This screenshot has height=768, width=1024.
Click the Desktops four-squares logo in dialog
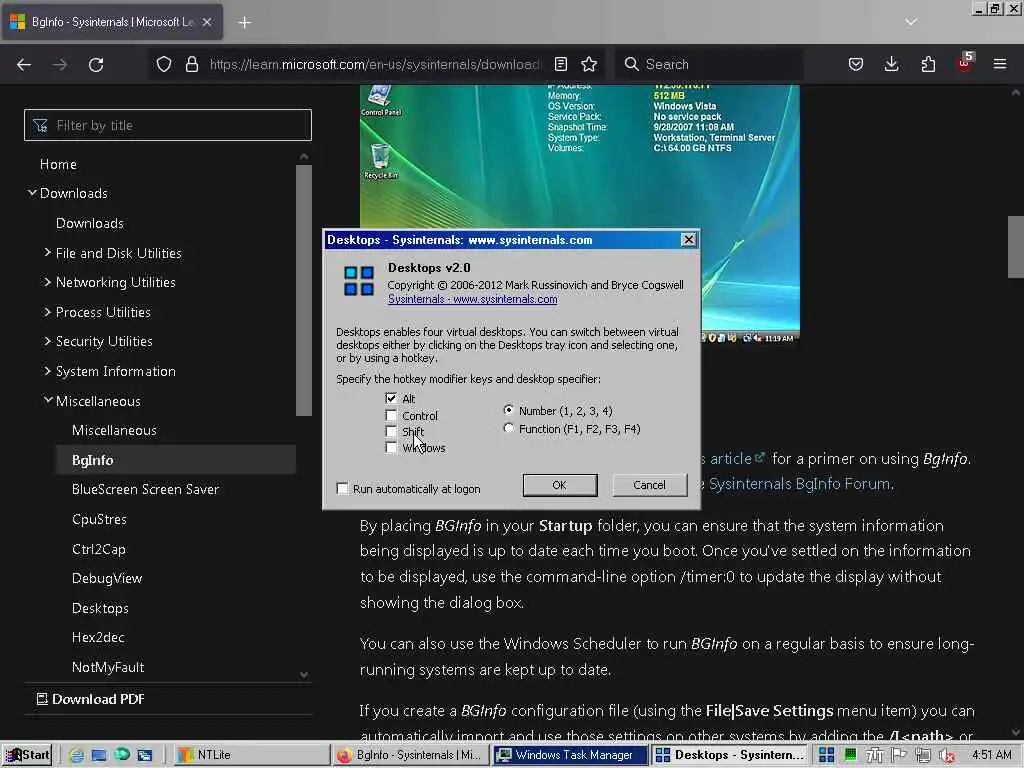(x=359, y=280)
